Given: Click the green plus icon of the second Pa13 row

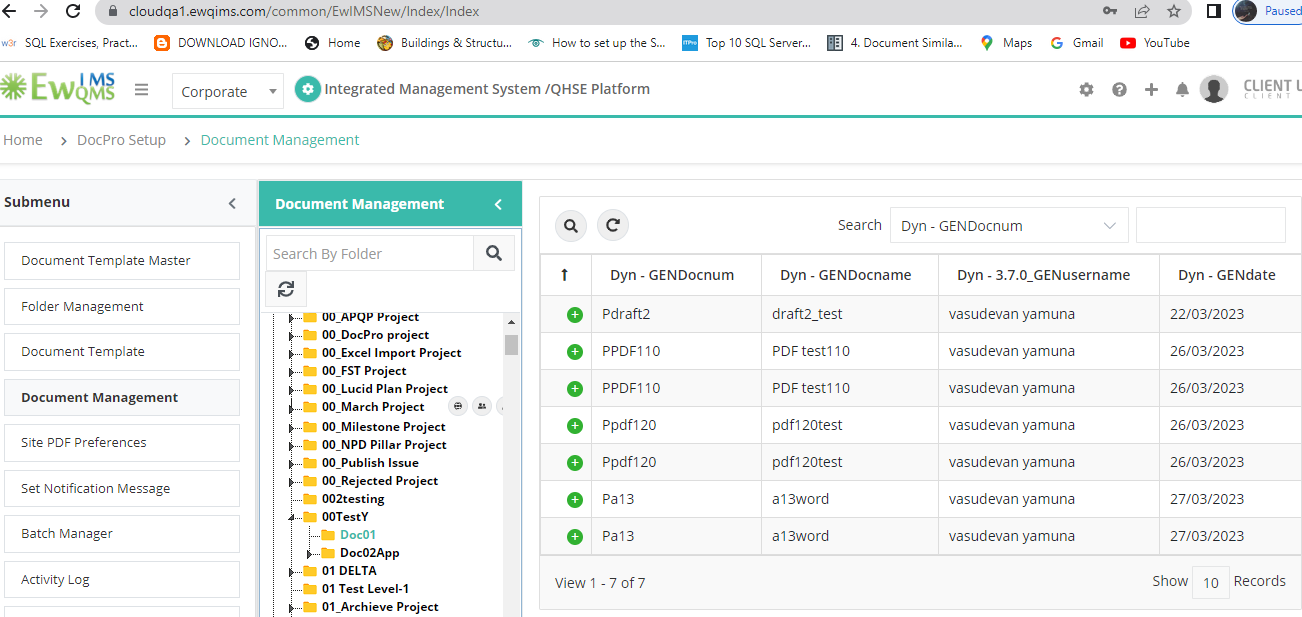Looking at the screenshot, I should pyautogui.click(x=575, y=537).
